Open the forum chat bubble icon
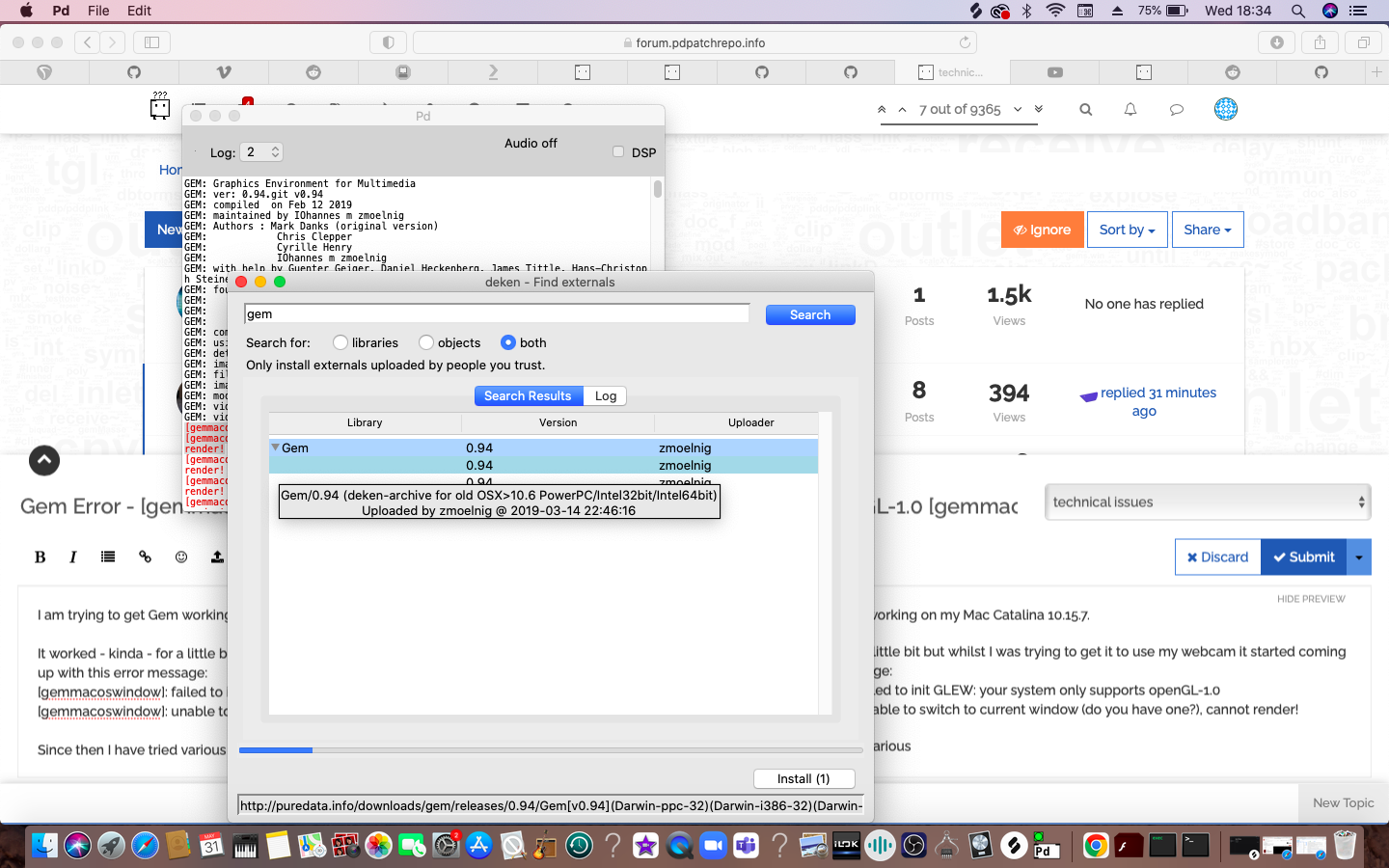Viewport: 1389px width, 868px height. pos(1176,110)
